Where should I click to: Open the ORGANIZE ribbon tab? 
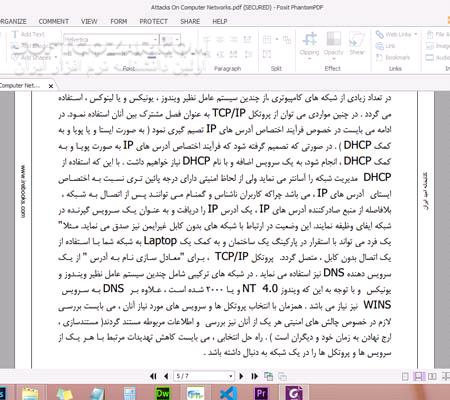tap(13, 21)
